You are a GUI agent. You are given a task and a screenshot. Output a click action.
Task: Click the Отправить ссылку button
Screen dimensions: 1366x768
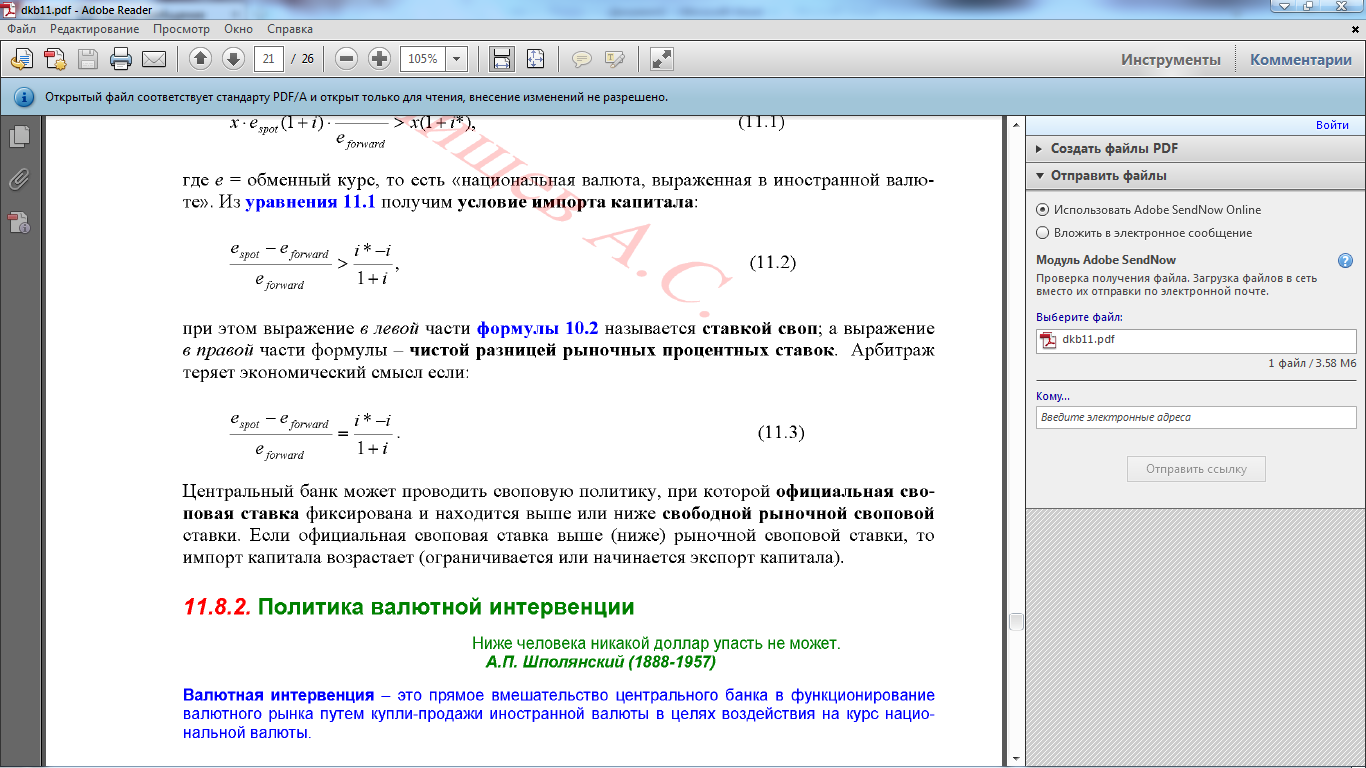1196,469
